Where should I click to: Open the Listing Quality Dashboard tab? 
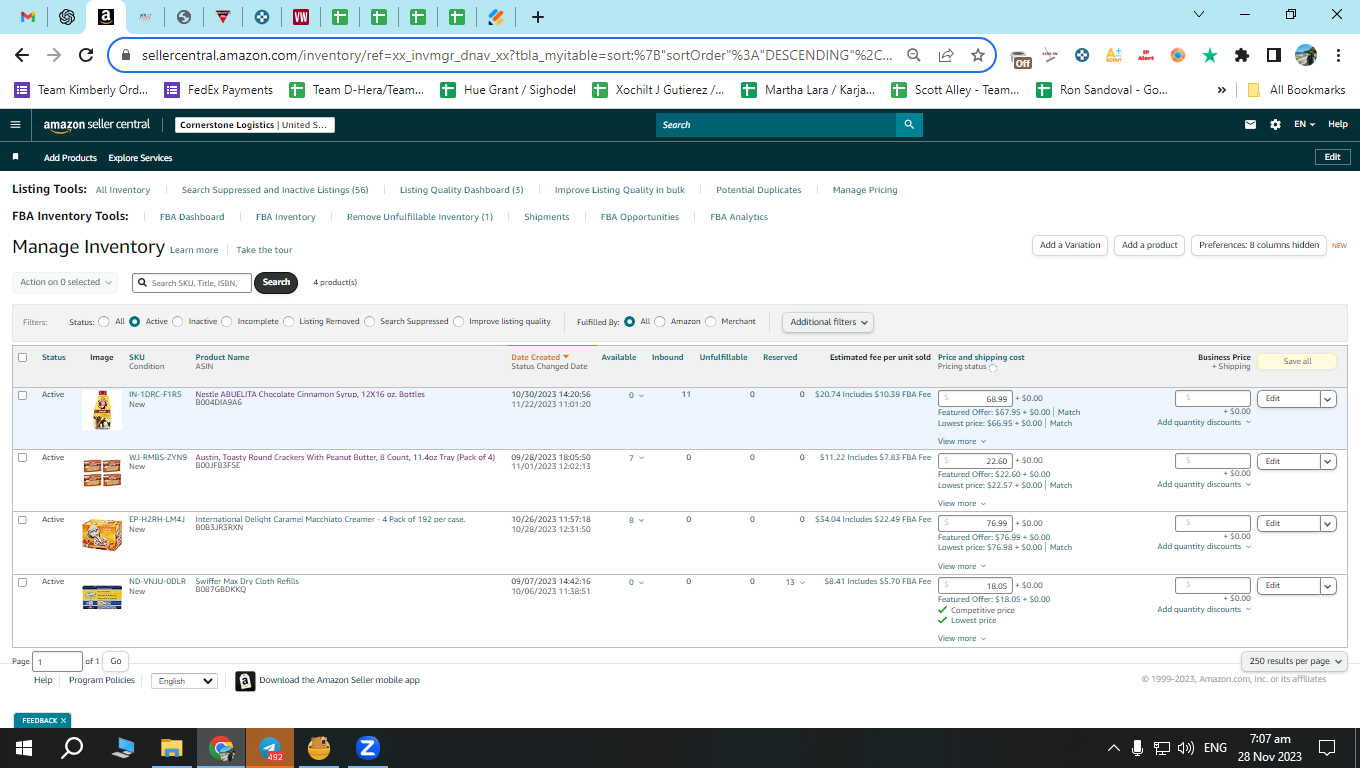(x=461, y=190)
